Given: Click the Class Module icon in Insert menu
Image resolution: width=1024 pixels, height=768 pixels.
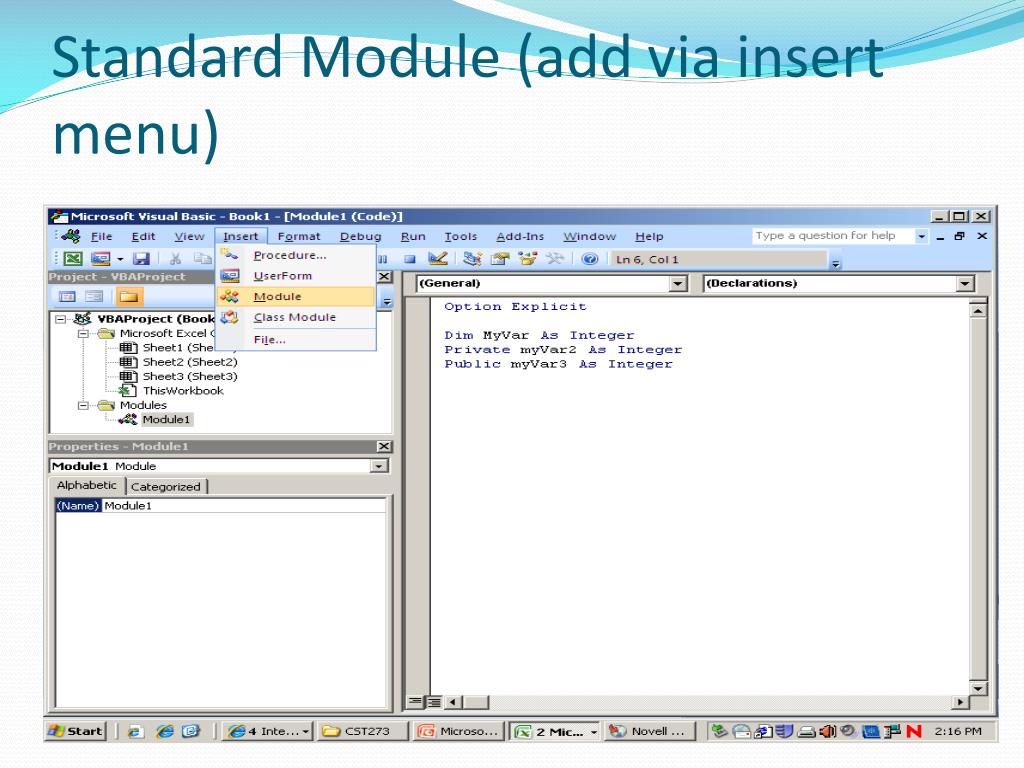Looking at the screenshot, I should point(230,317).
